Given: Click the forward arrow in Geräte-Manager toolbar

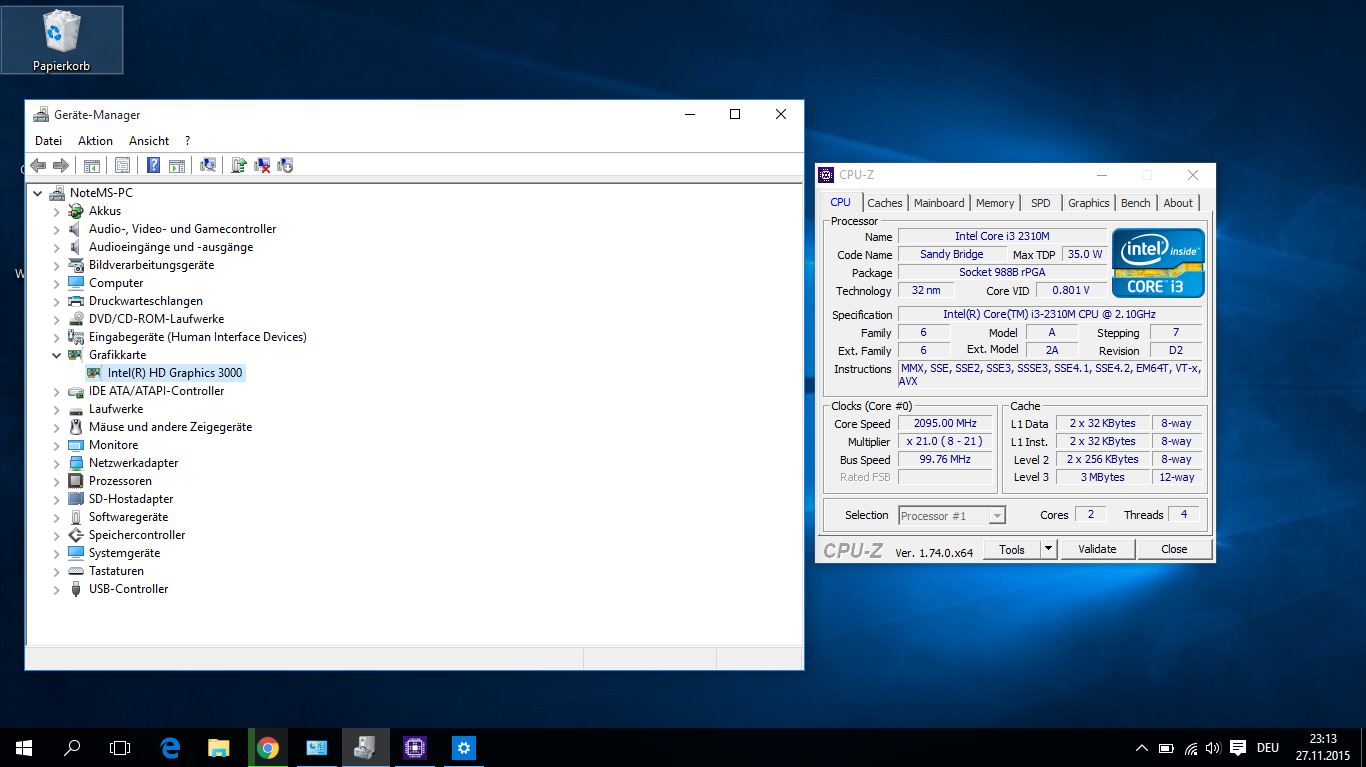Looking at the screenshot, I should [x=60, y=165].
